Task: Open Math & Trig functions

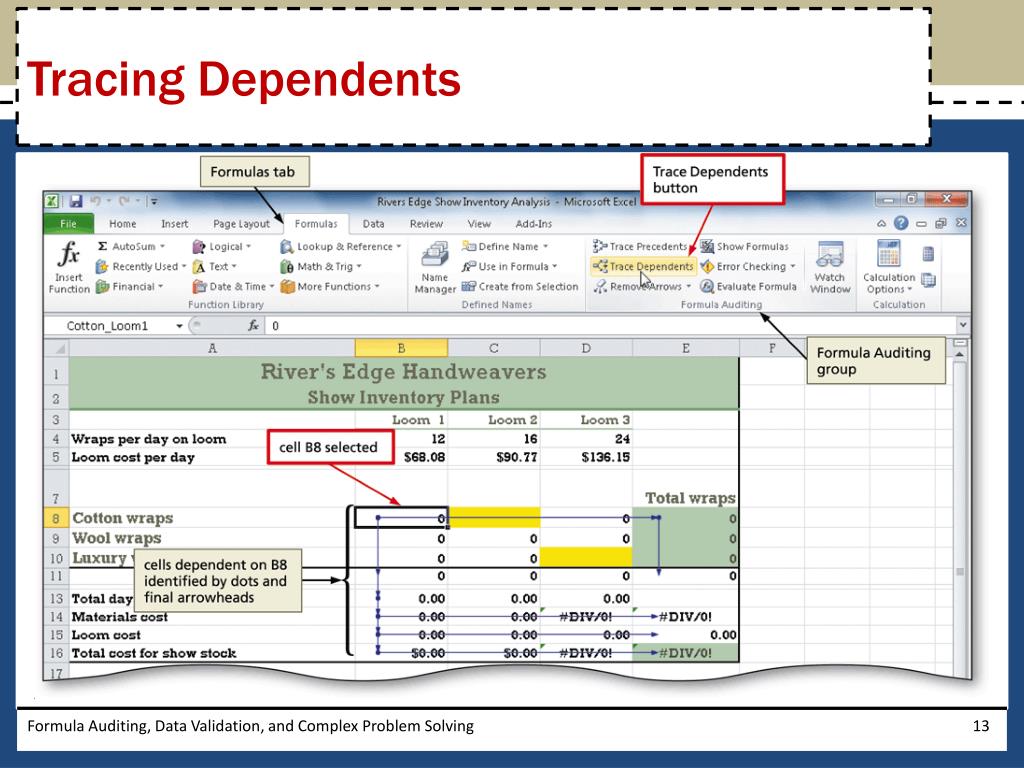Action: [x=320, y=266]
